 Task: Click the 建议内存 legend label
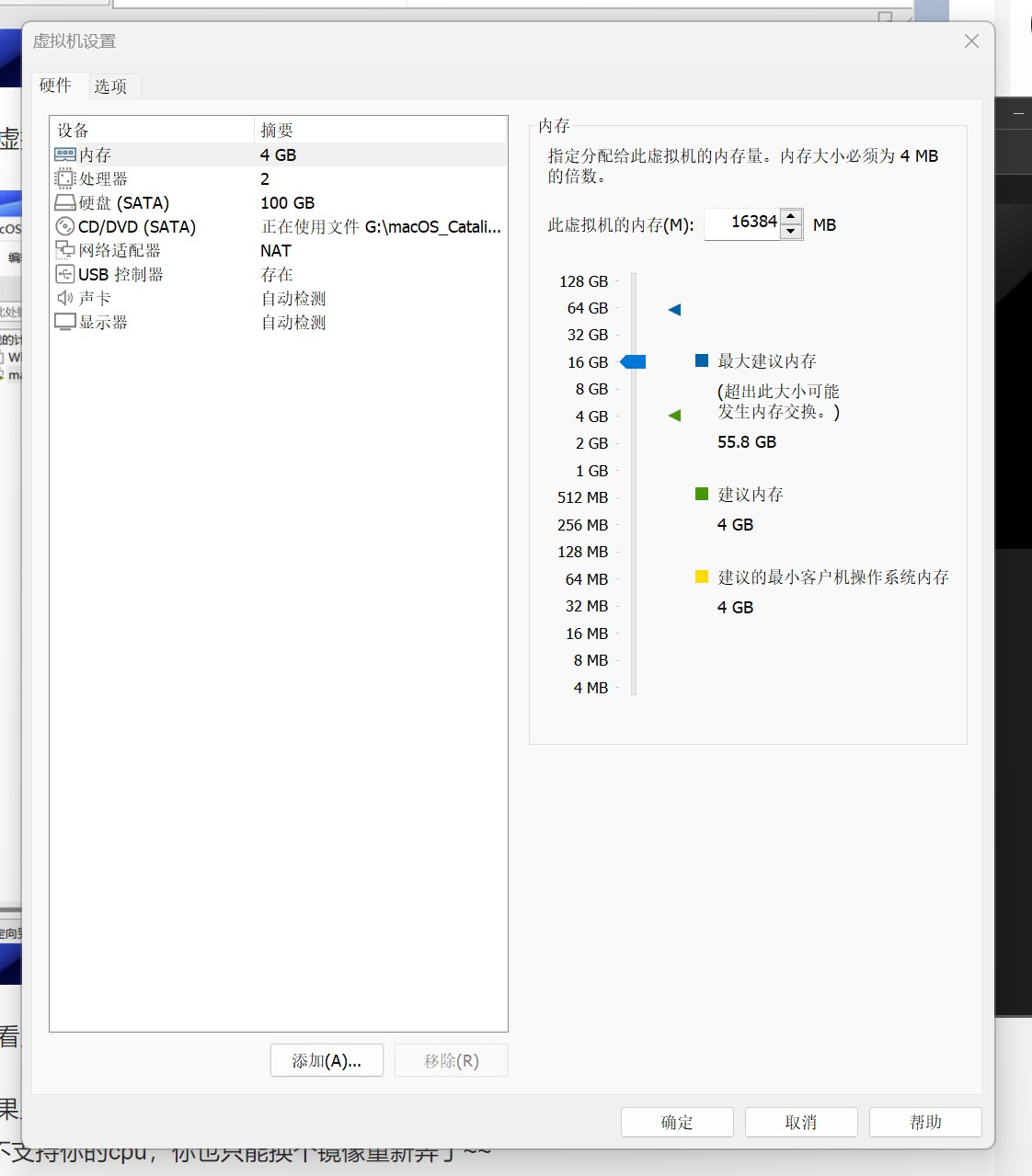751,495
